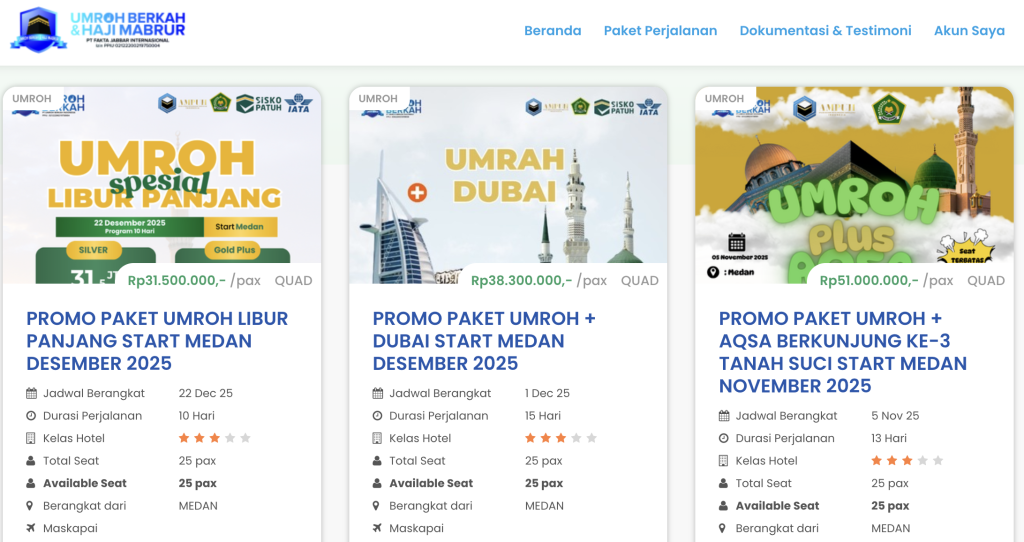The image size is (1024, 542).
Task: Click duration value 10 Hari
Action: point(197,416)
